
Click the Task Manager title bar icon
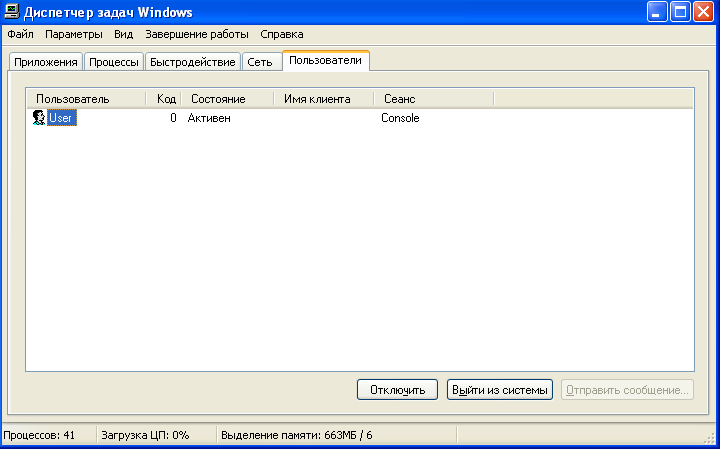[11, 11]
